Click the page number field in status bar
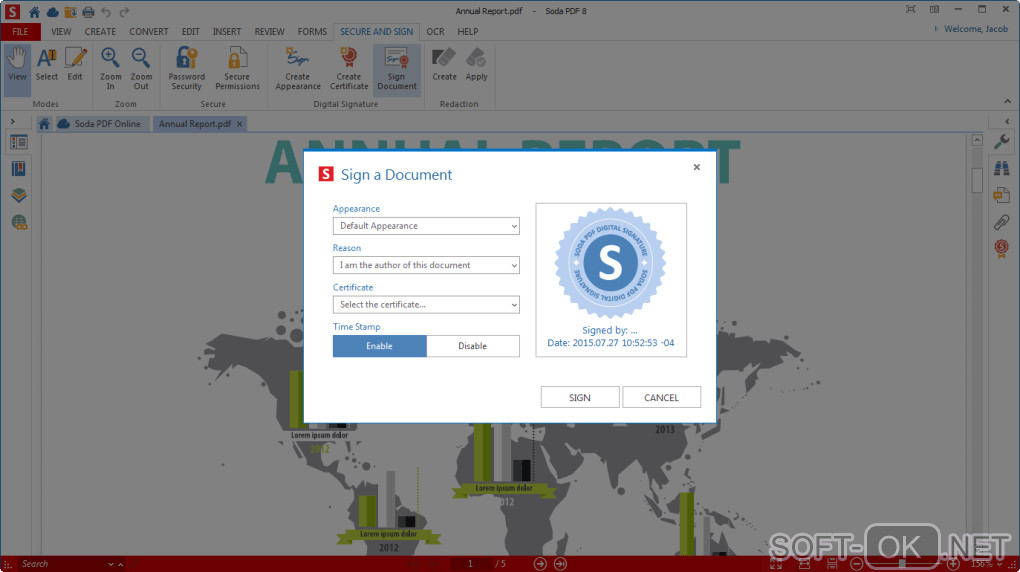The image size is (1020, 572). (x=470, y=564)
